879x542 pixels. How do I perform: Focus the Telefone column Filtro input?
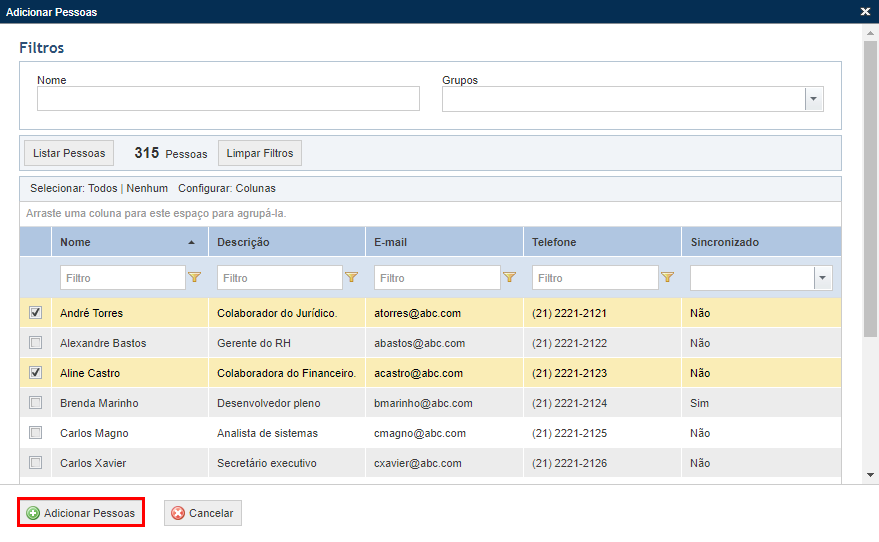[595, 278]
